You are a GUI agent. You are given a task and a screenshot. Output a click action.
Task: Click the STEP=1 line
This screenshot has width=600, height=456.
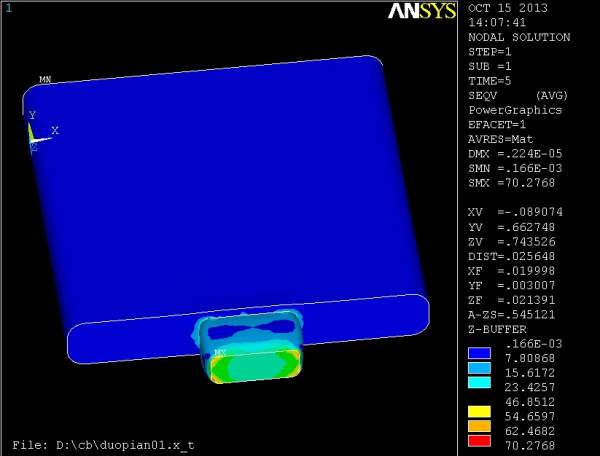coord(490,52)
